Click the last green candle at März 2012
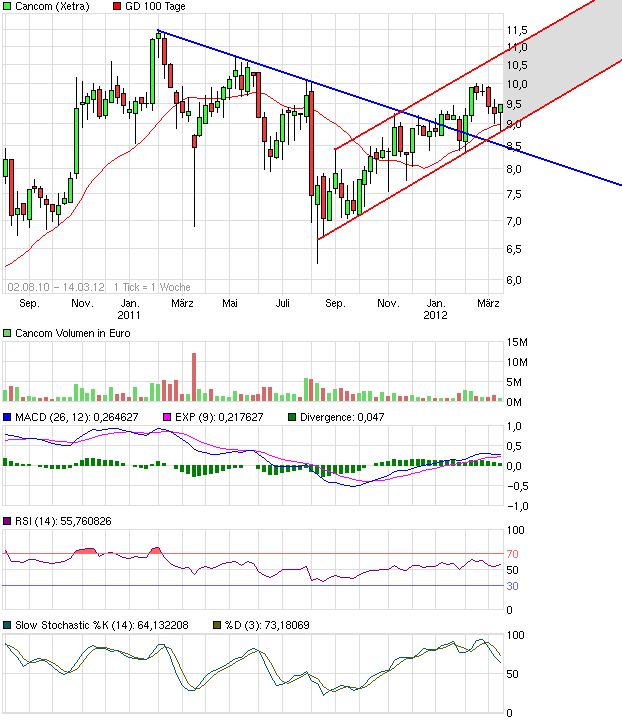This screenshot has height=722, width=622. click(x=500, y=115)
